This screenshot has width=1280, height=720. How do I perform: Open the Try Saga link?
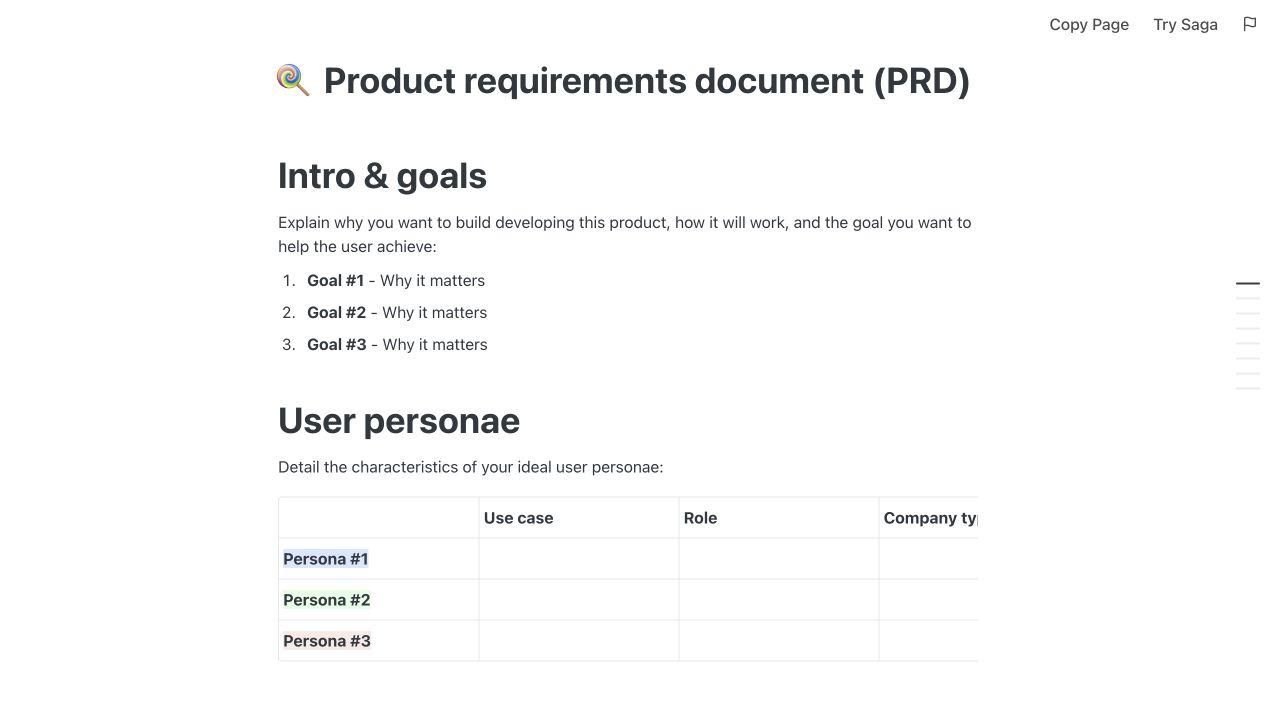coord(1185,24)
